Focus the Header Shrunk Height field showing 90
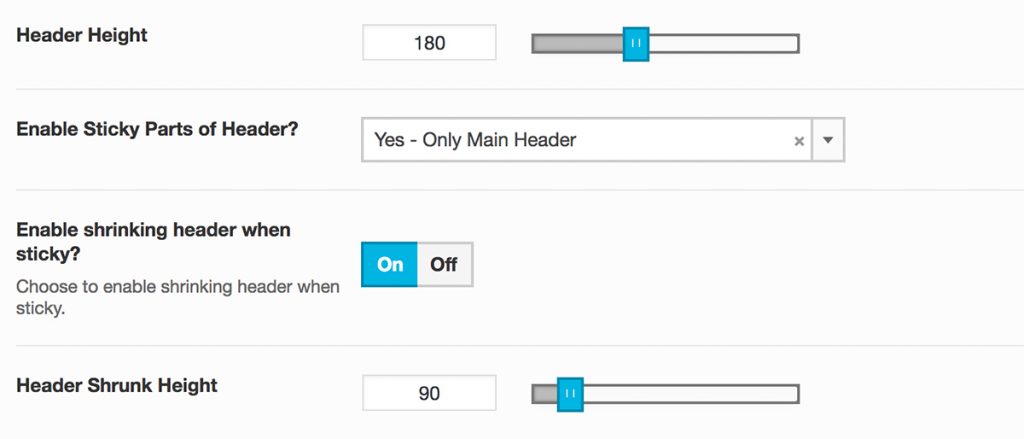Image resolution: width=1024 pixels, height=439 pixels. coord(429,393)
